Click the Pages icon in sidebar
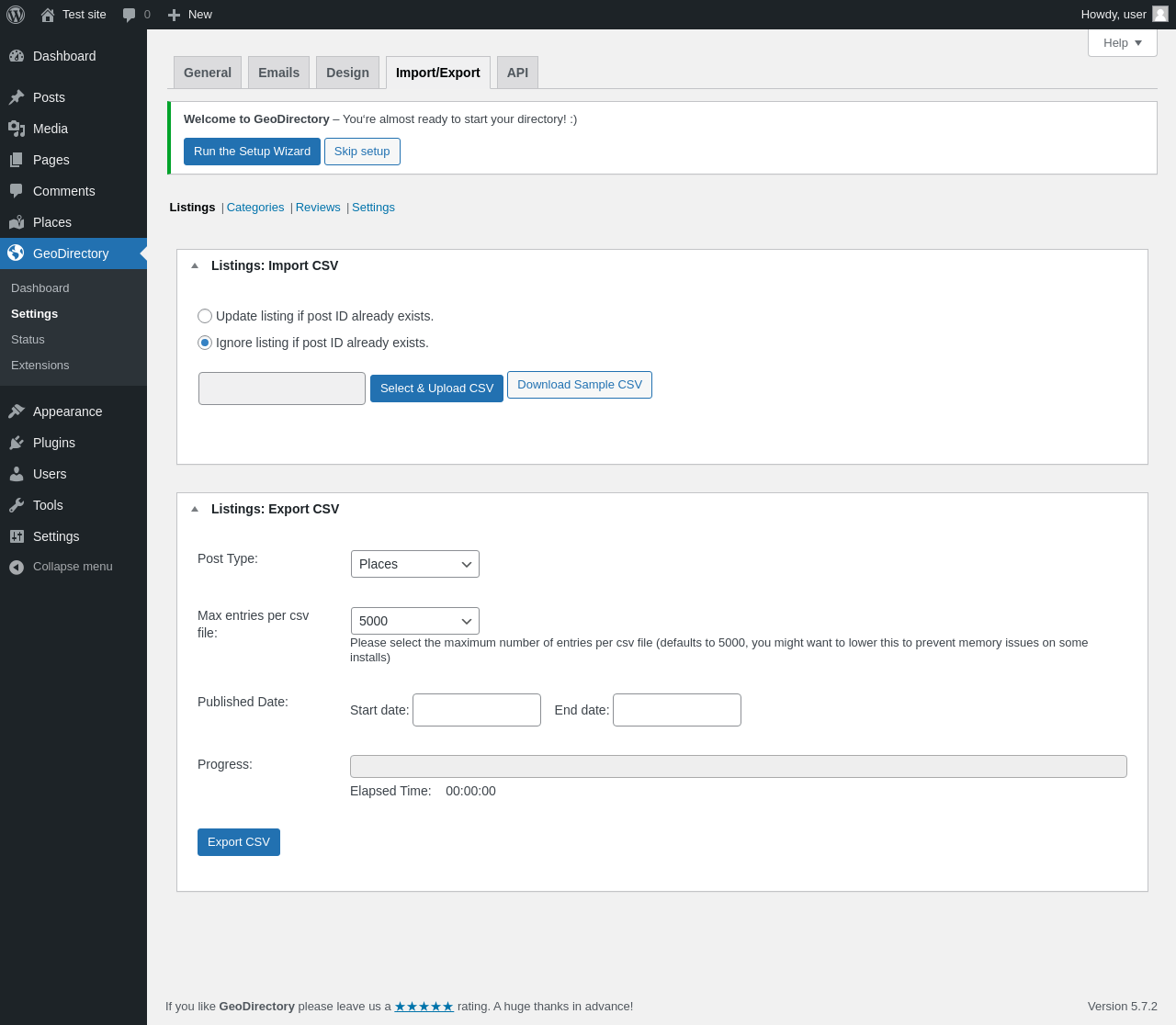This screenshot has height=1025, width=1176. pyautogui.click(x=17, y=160)
